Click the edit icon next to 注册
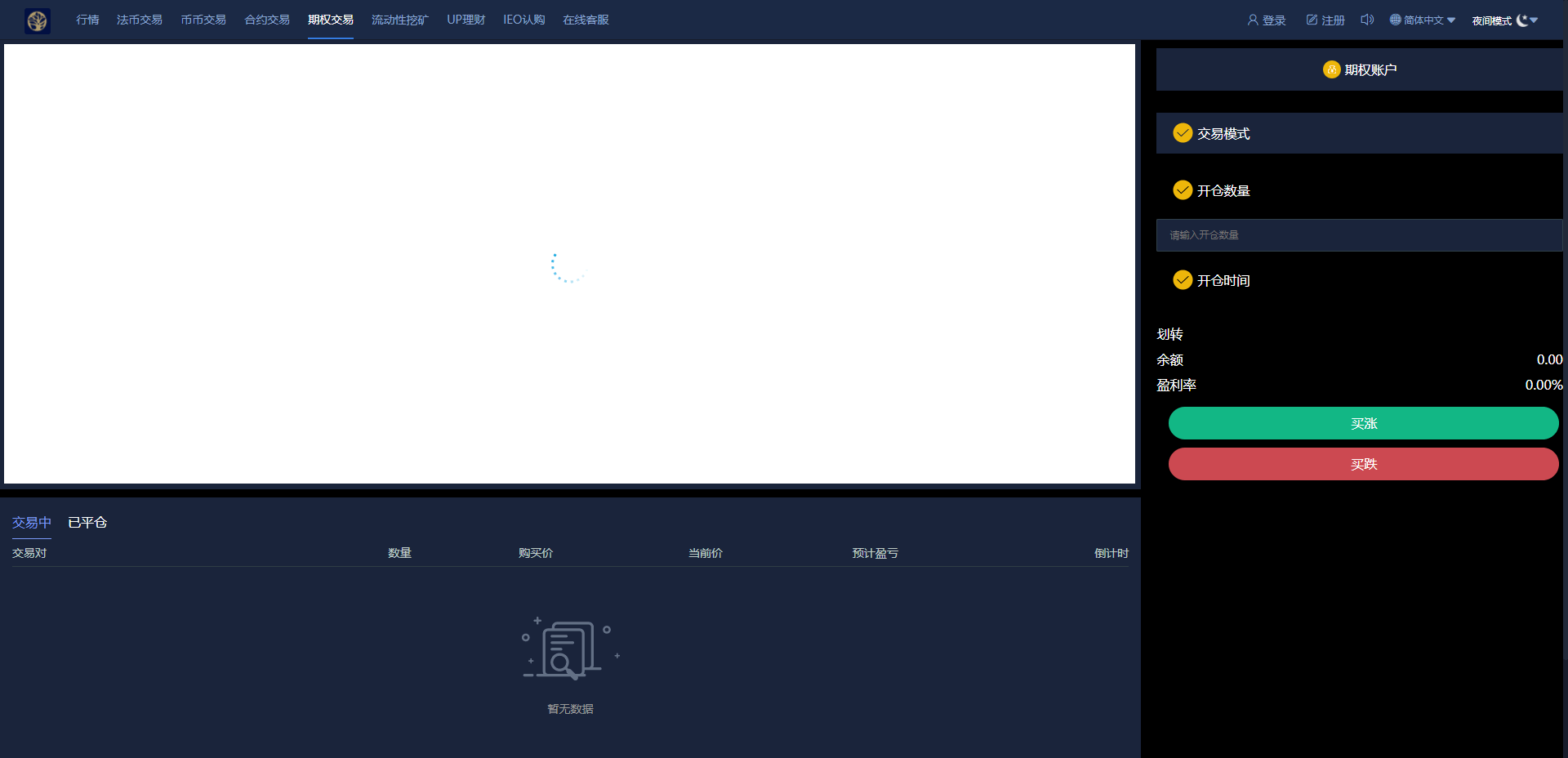Screen dimensions: 1568x758 coord(1312,20)
